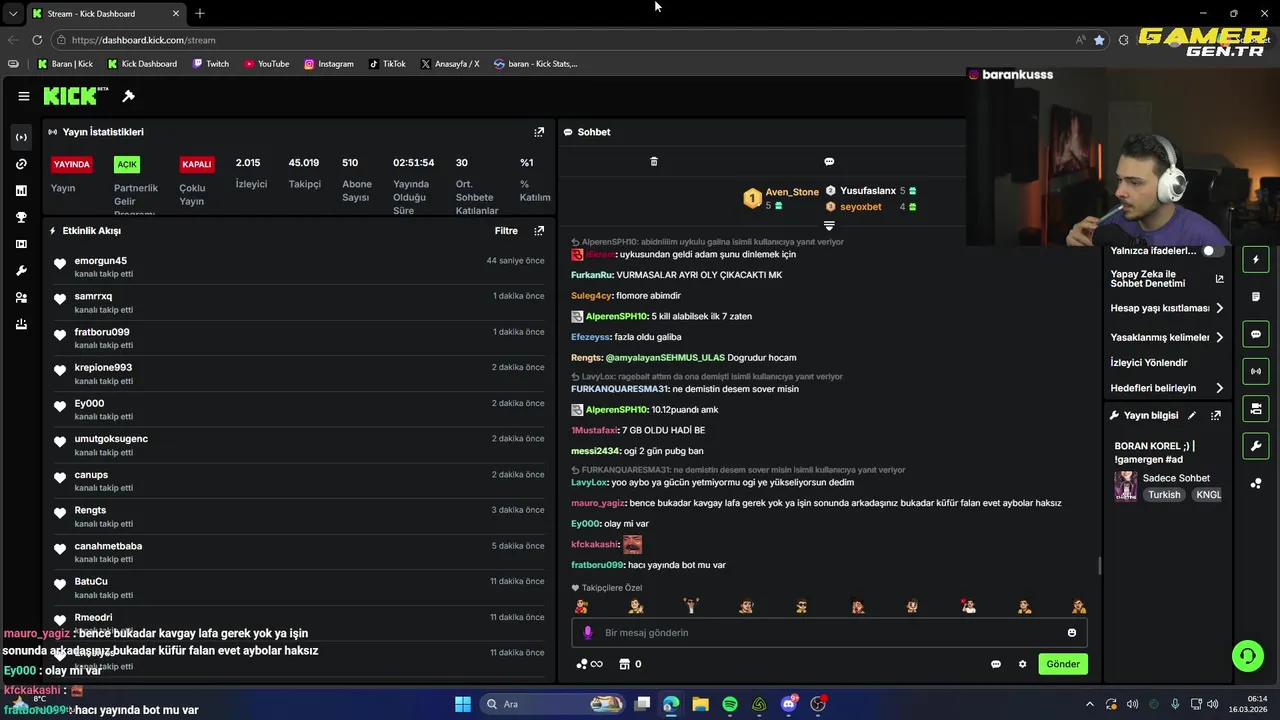This screenshot has height=720, width=1280.
Task: Open Discord from the Windows taskbar
Action: 789,704
